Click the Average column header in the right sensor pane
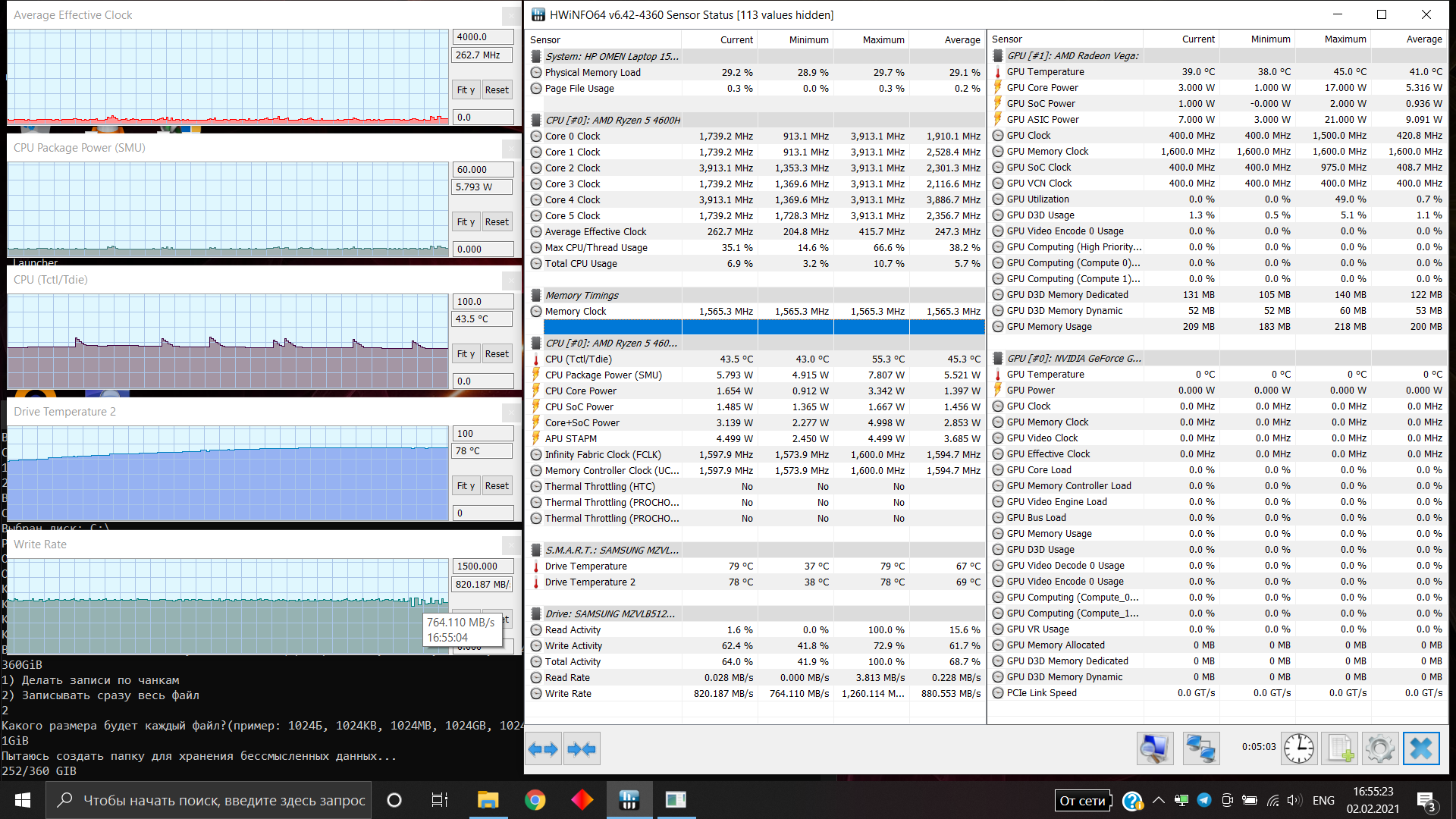Viewport: 1456px width, 819px height. click(1409, 39)
